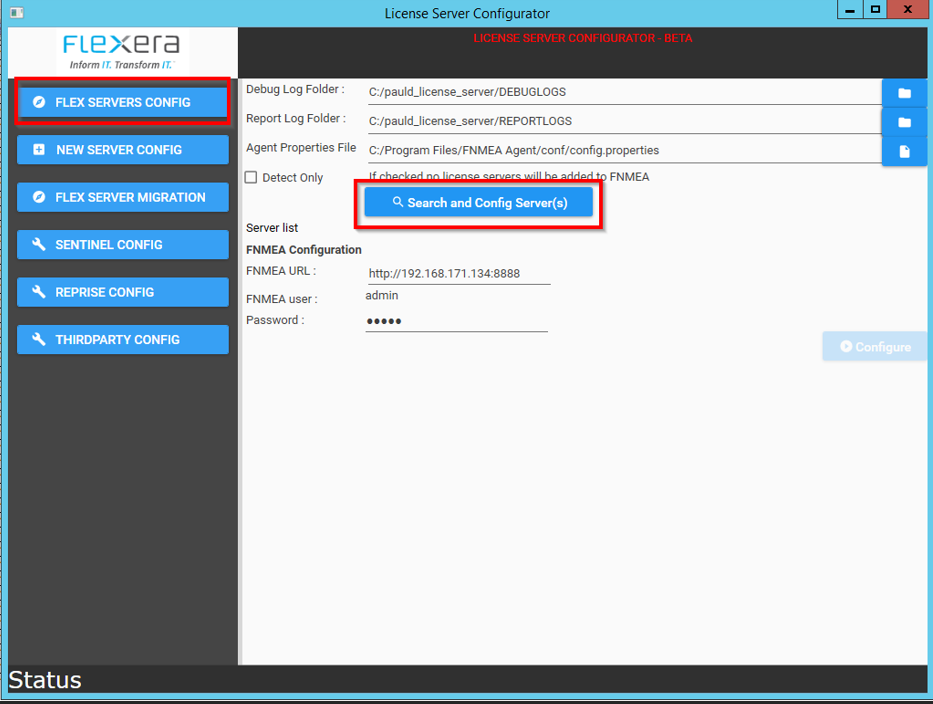Maximize the License Server Configurator window
Viewport: 933px width, 704px height.
coord(875,10)
